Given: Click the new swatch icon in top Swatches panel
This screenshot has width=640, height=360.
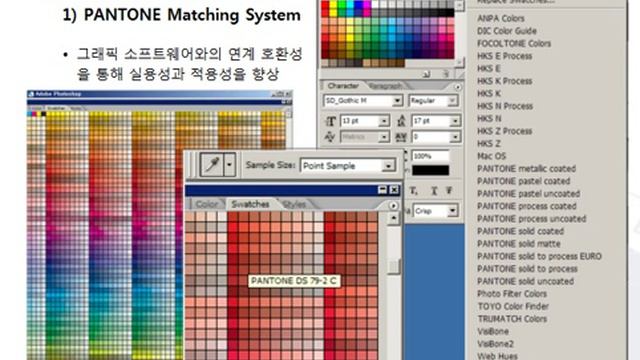Looking at the screenshot, I should (x=427, y=74).
